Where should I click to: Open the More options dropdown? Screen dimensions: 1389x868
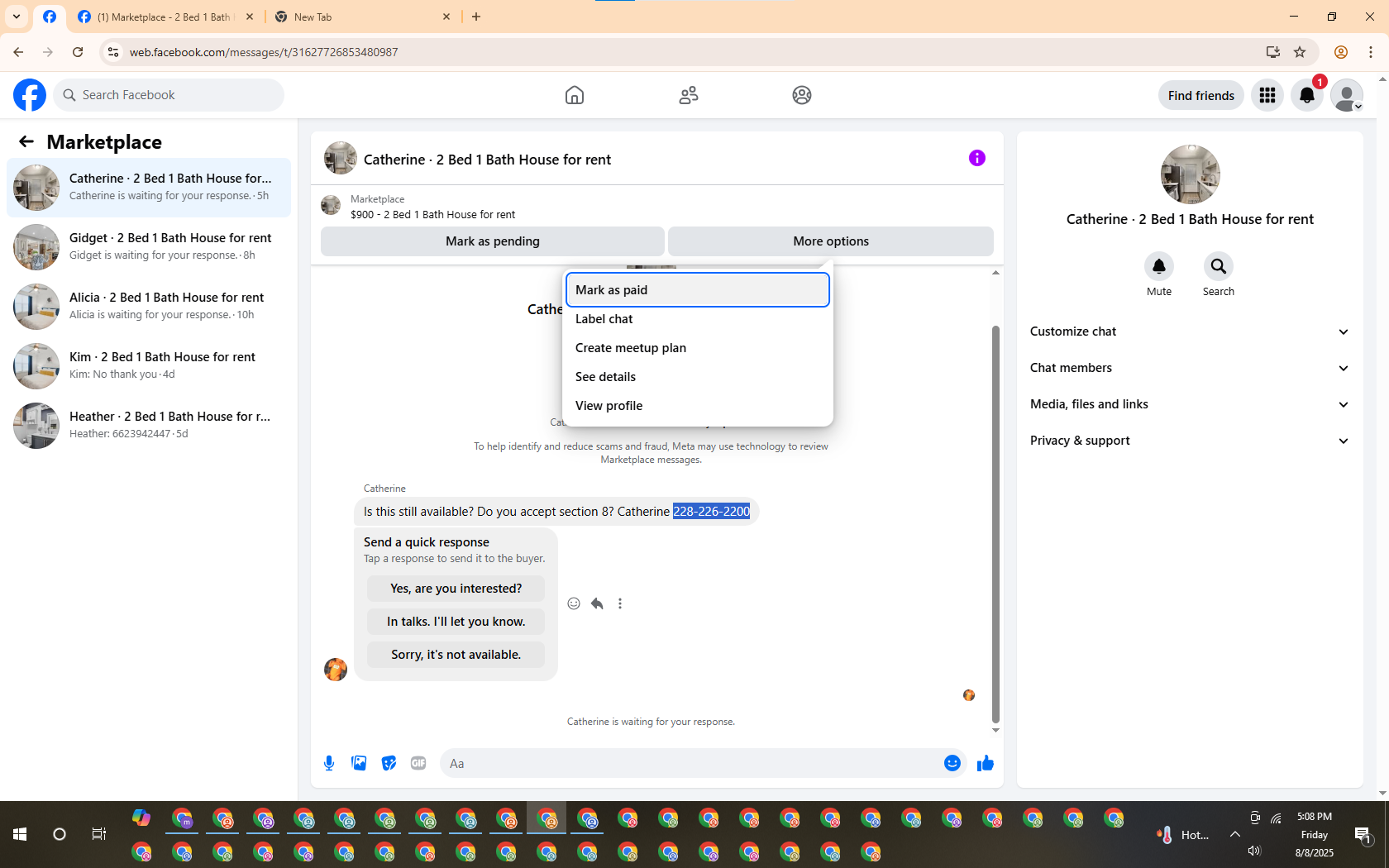tap(831, 241)
